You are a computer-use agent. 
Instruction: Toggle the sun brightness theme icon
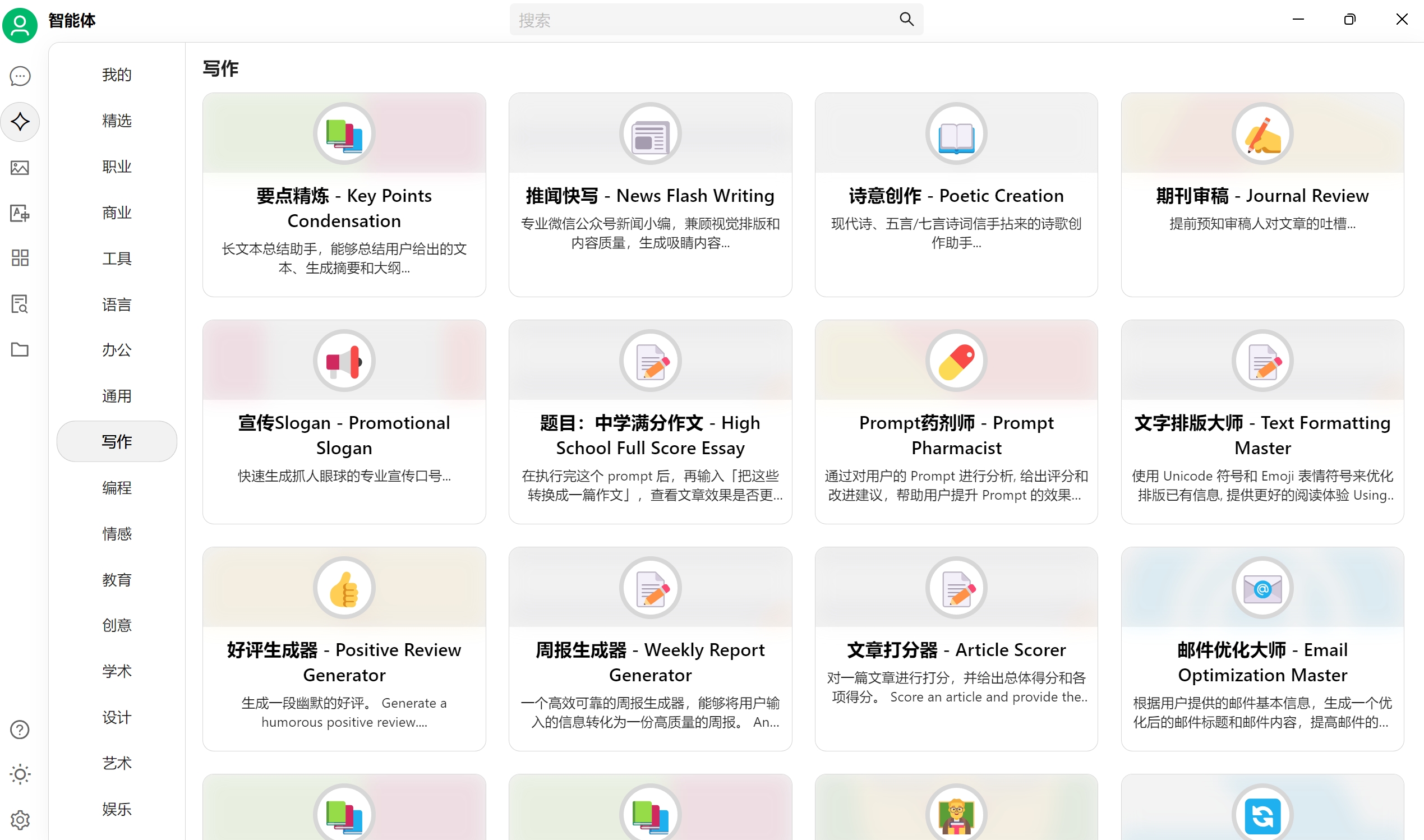[20, 774]
